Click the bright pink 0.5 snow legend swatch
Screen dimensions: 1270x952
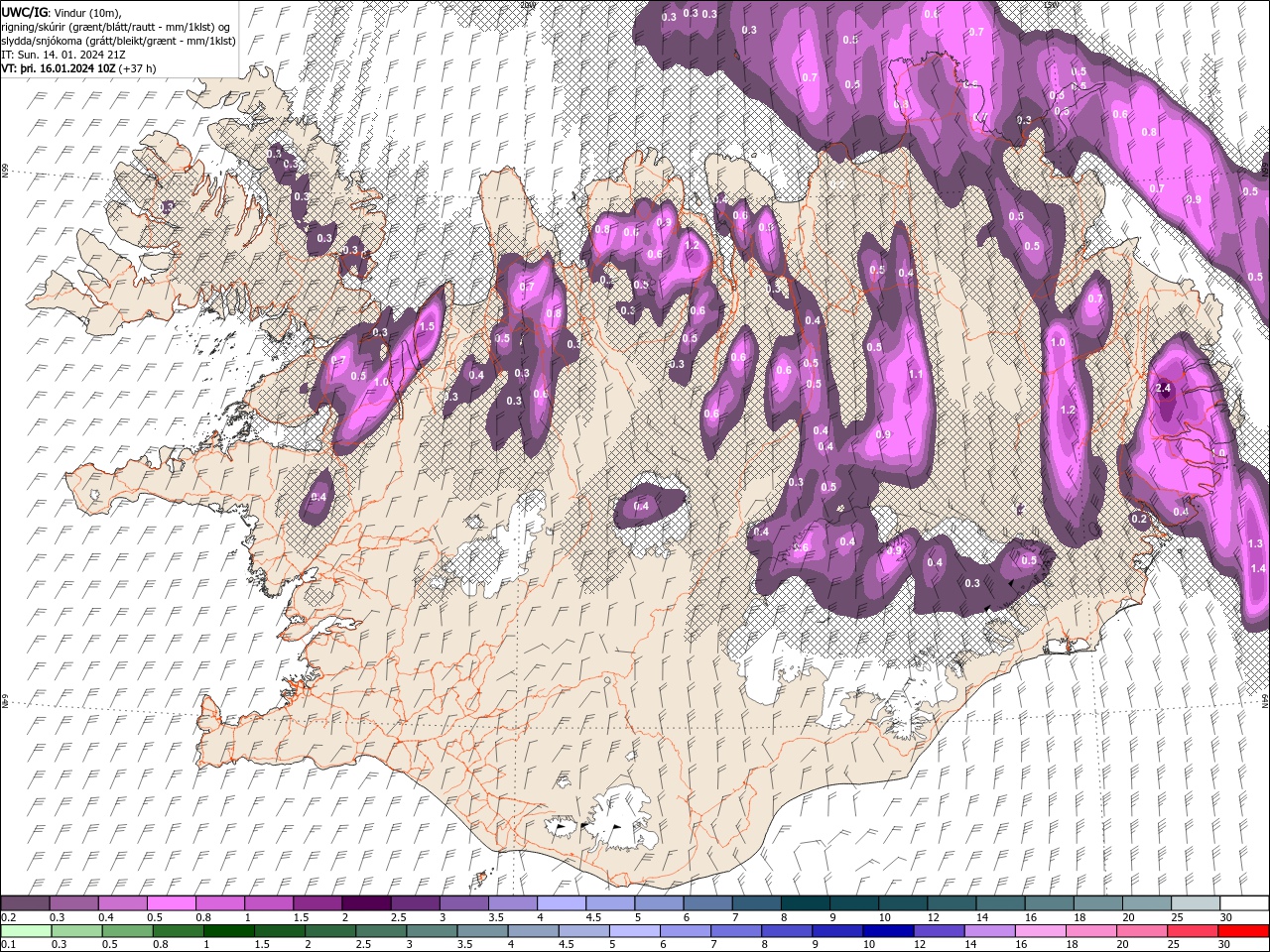(x=171, y=903)
